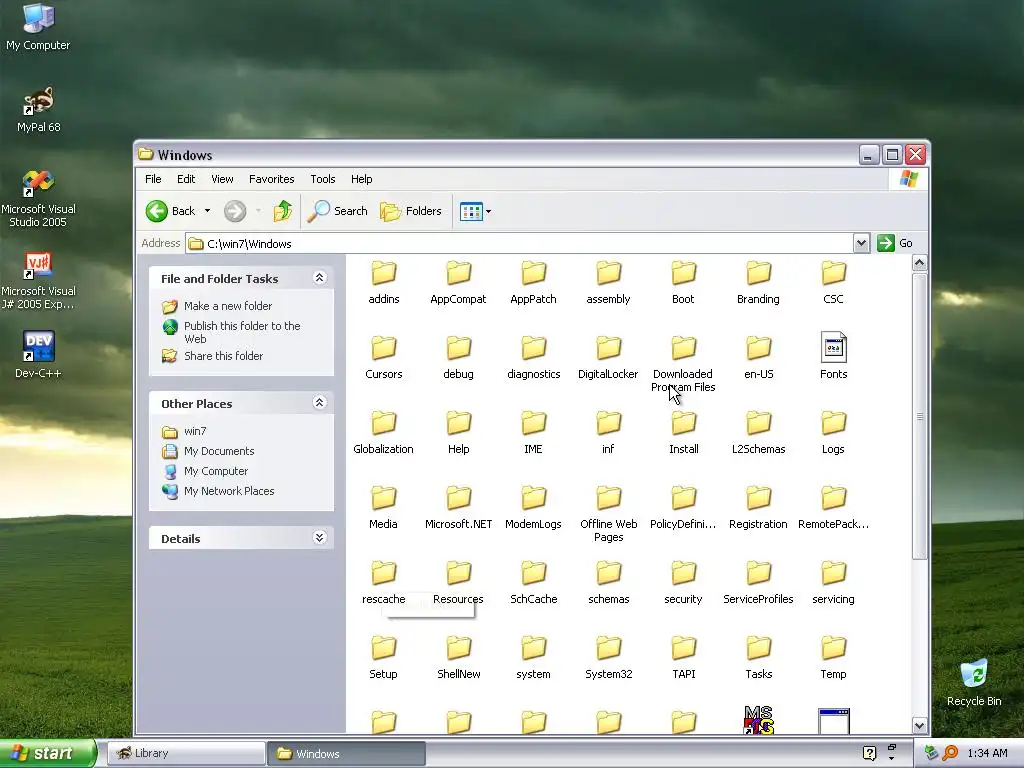Expand the Address bar dropdown list
The width and height of the screenshot is (1024, 768).
(x=861, y=243)
